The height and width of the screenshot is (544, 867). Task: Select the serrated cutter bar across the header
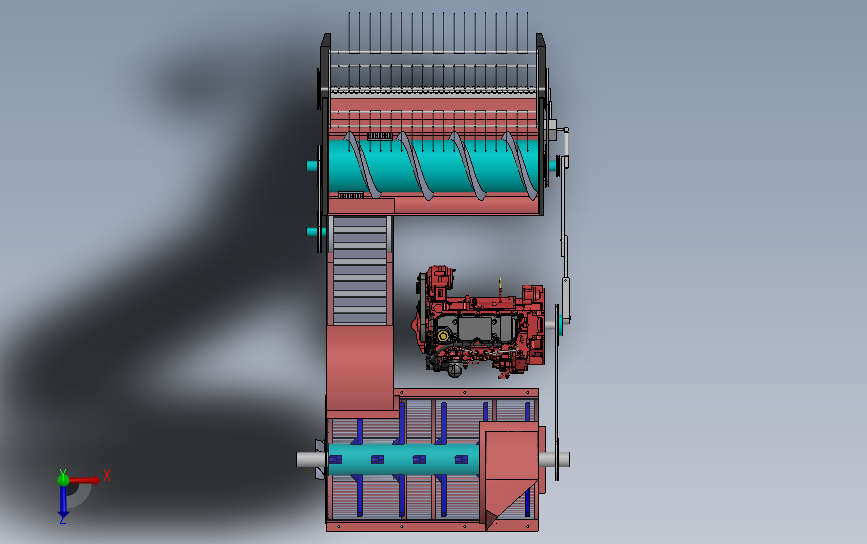click(x=433, y=89)
